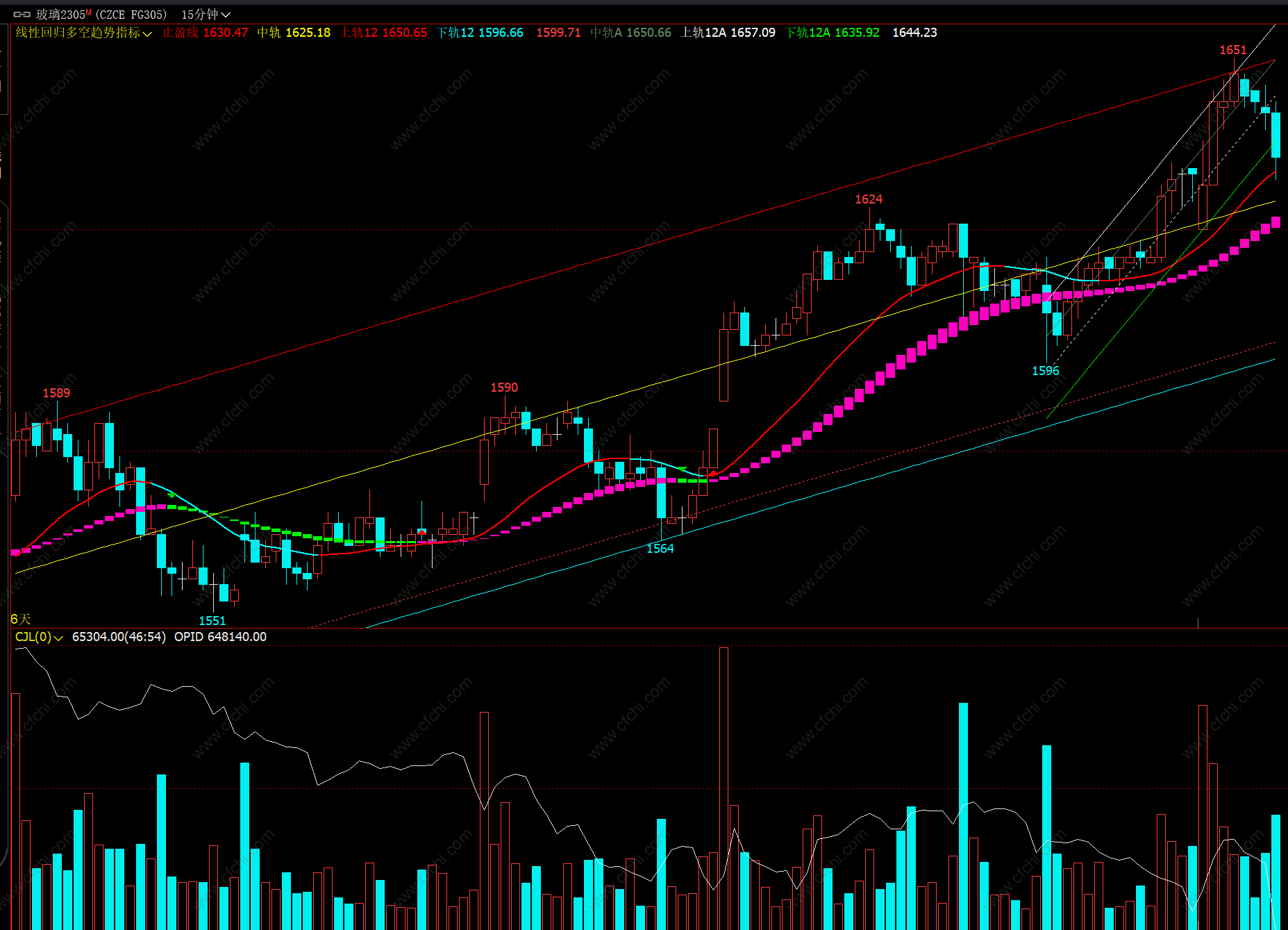The image size is (1288, 930).
Task: Click the 中轨 1625.18 reading
Action: [294, 33]
